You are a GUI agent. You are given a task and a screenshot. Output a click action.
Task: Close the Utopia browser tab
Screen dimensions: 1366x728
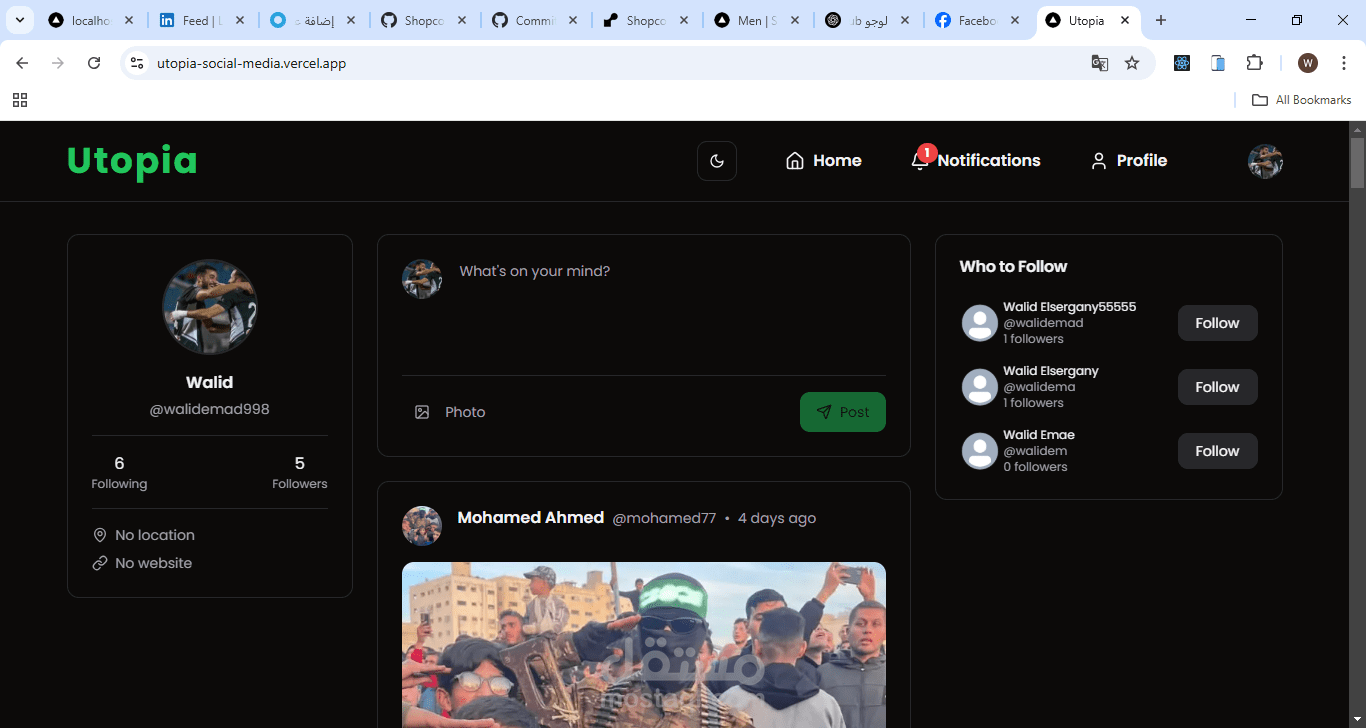click(1124, 20)
